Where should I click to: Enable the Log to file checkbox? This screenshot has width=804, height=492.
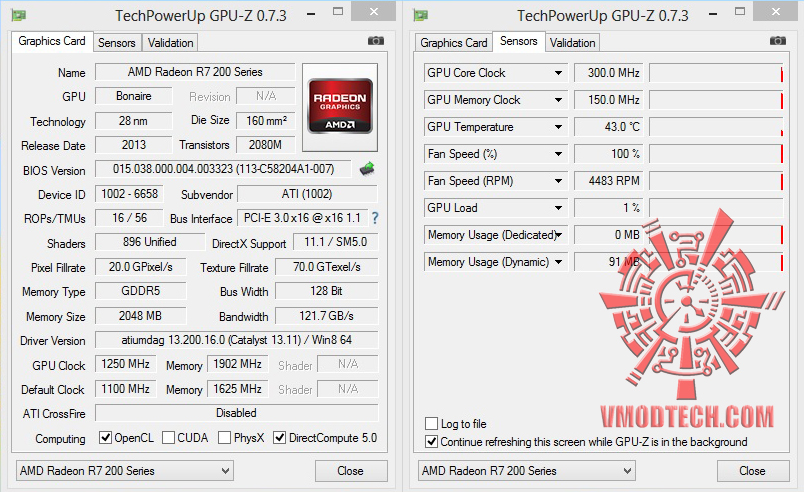[x=431, y=423]
